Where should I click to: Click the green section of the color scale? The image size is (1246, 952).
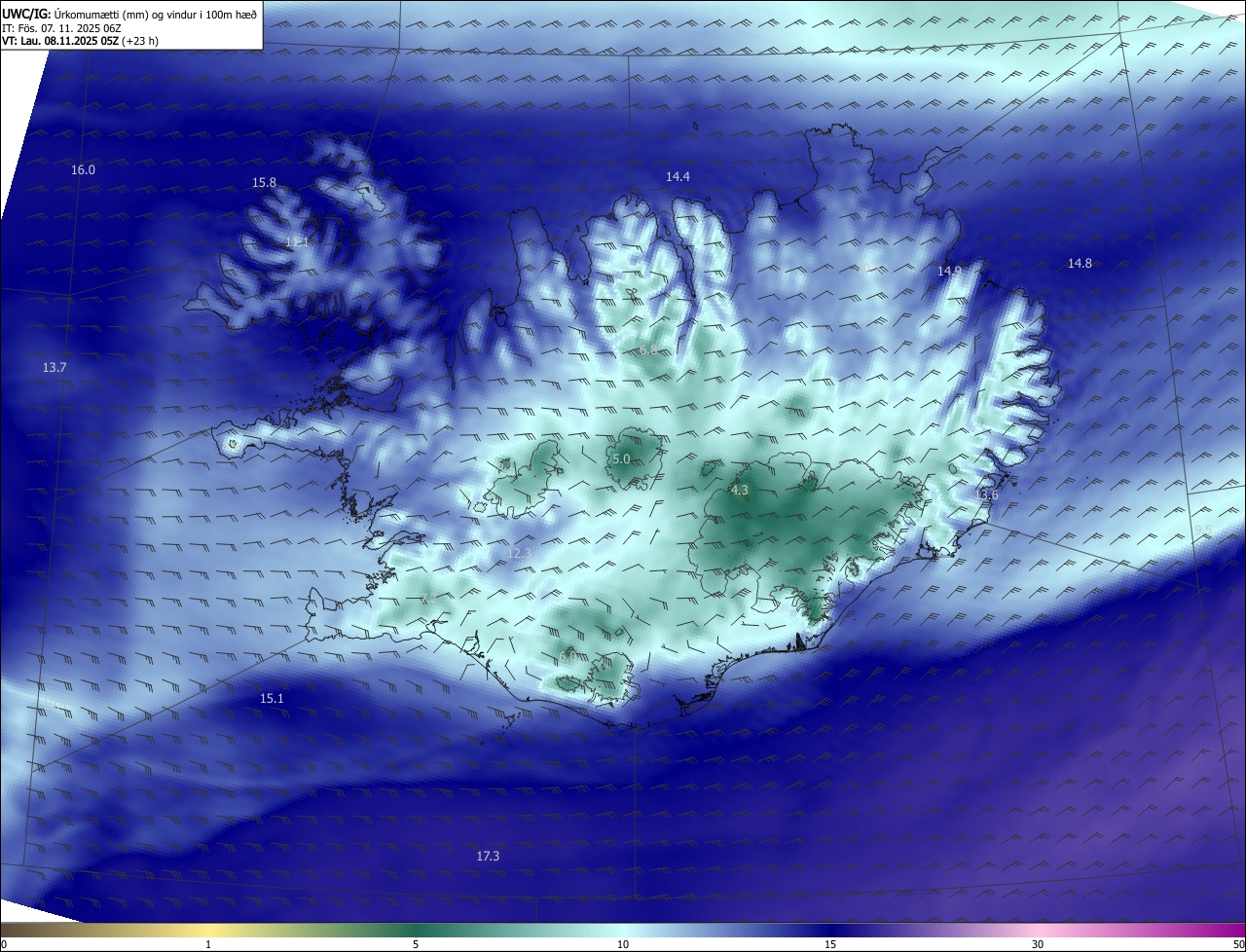[416, 930]
